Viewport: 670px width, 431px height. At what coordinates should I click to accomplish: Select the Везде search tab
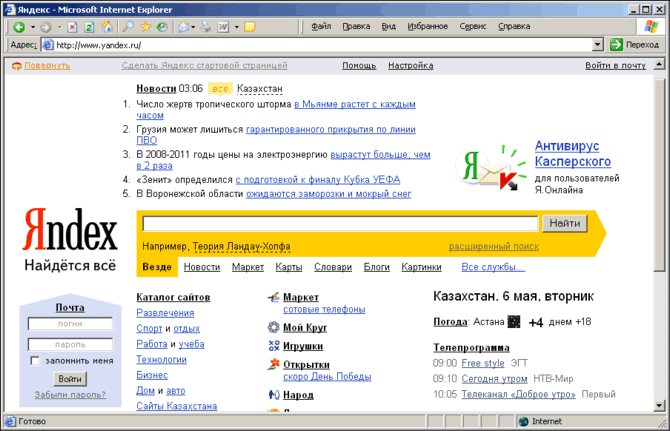[157, 267]
